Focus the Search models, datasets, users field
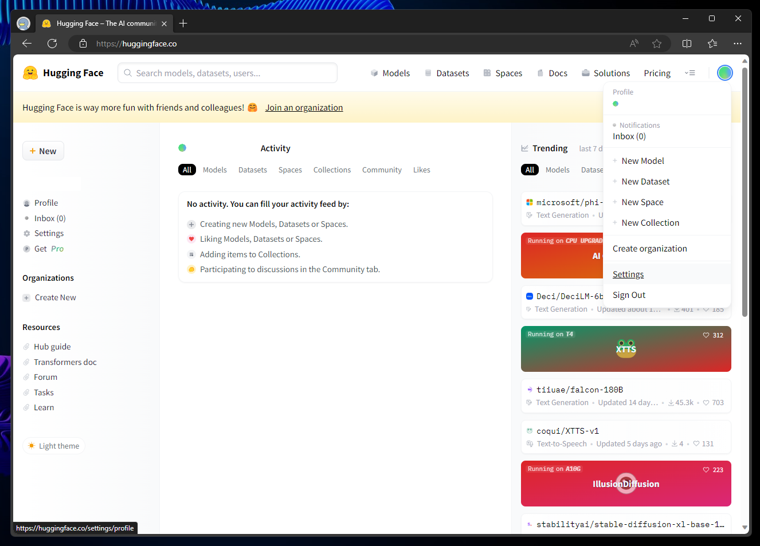This screenshot has height=546, width=760. click(227, 73)
